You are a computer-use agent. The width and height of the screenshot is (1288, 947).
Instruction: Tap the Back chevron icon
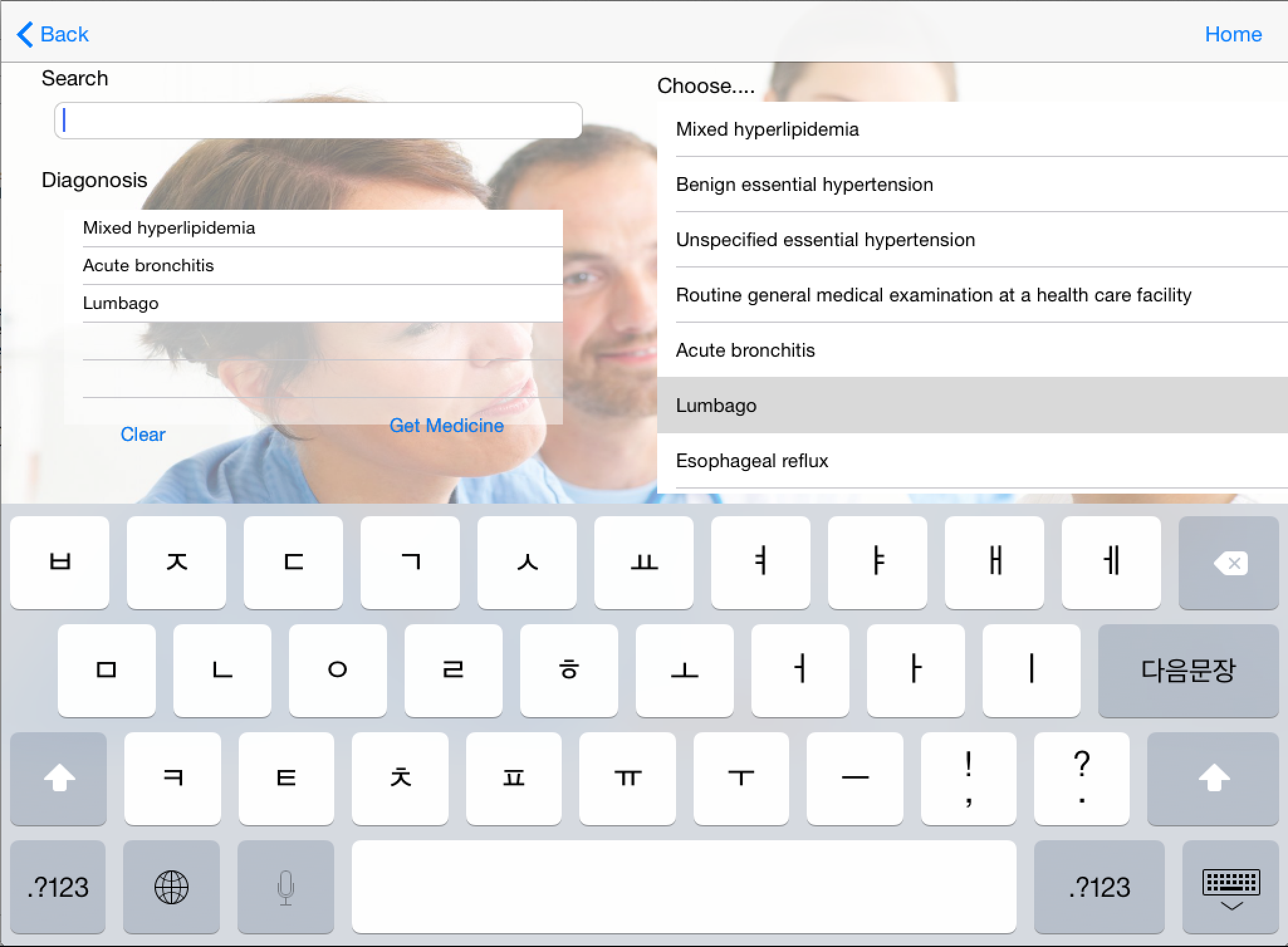[25, 35]
